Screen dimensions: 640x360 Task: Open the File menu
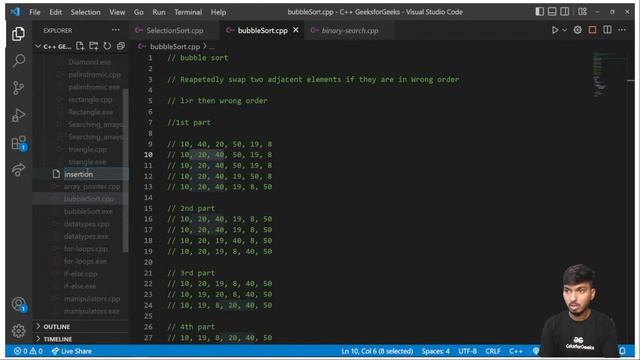[x=35, y=12]
